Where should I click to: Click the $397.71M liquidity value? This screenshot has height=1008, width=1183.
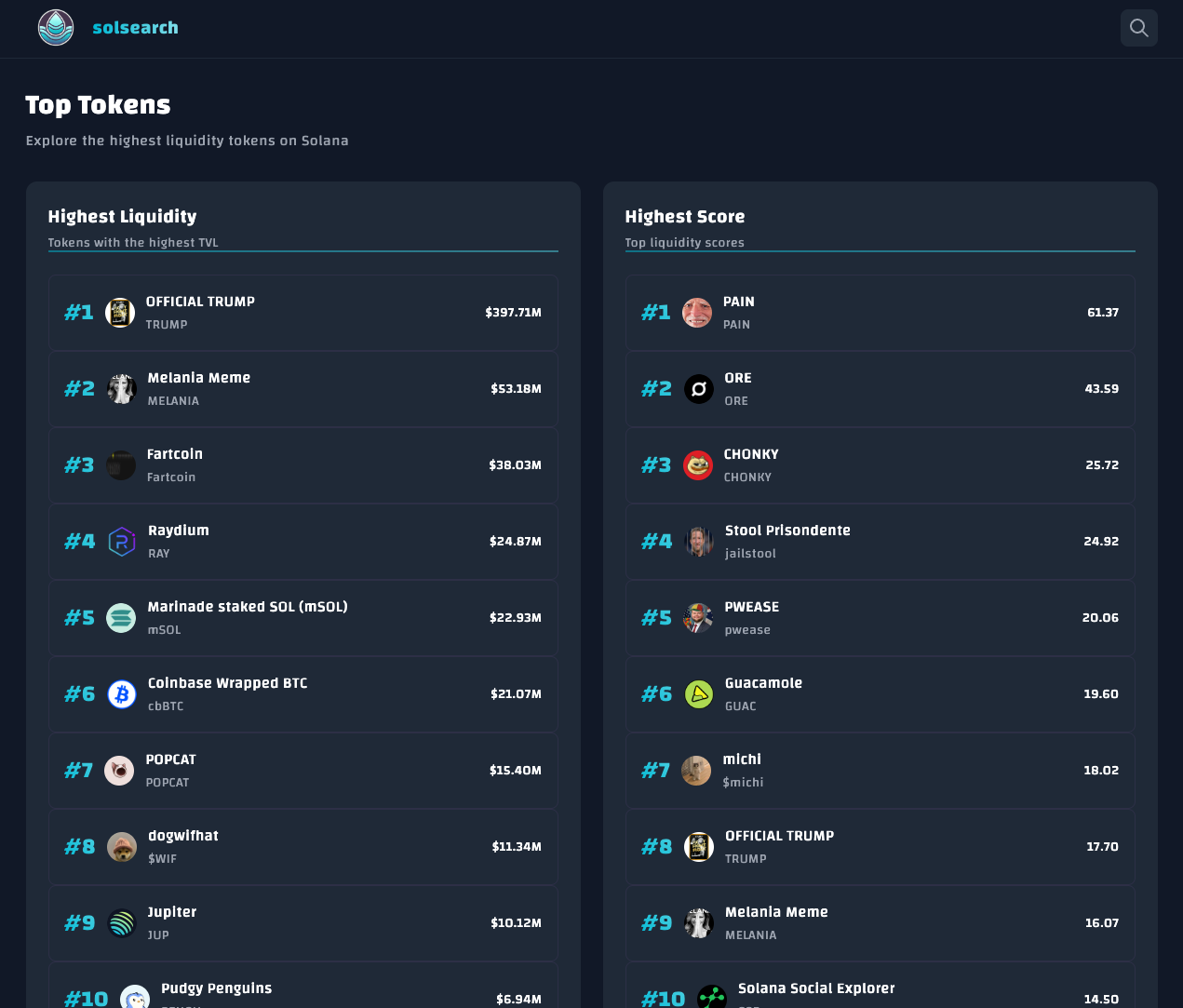514,313
